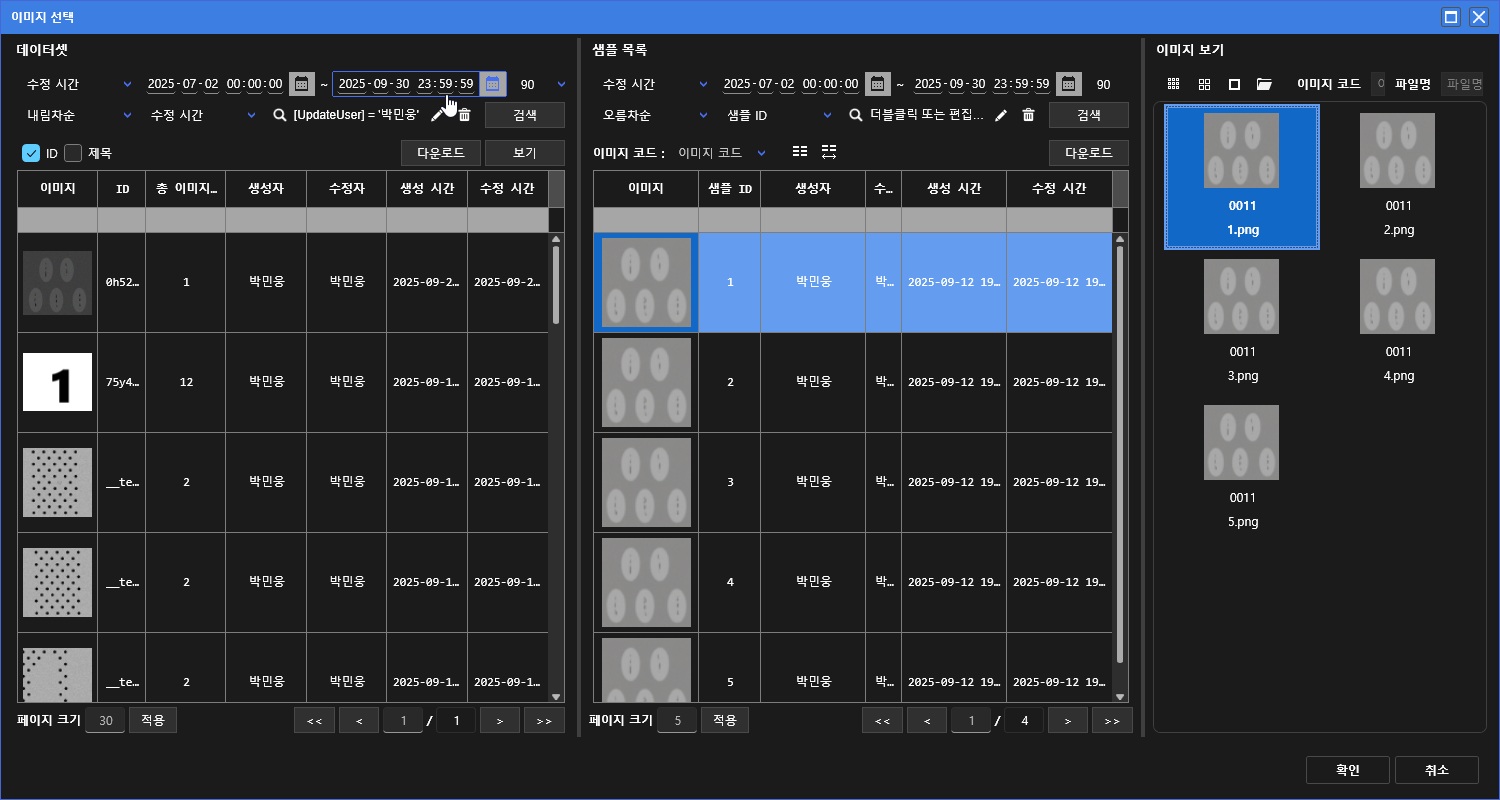The height and width of the screenshot is (800, 1500).
Task: Switch image viewer to single image view
Action: pos(1234,84)
